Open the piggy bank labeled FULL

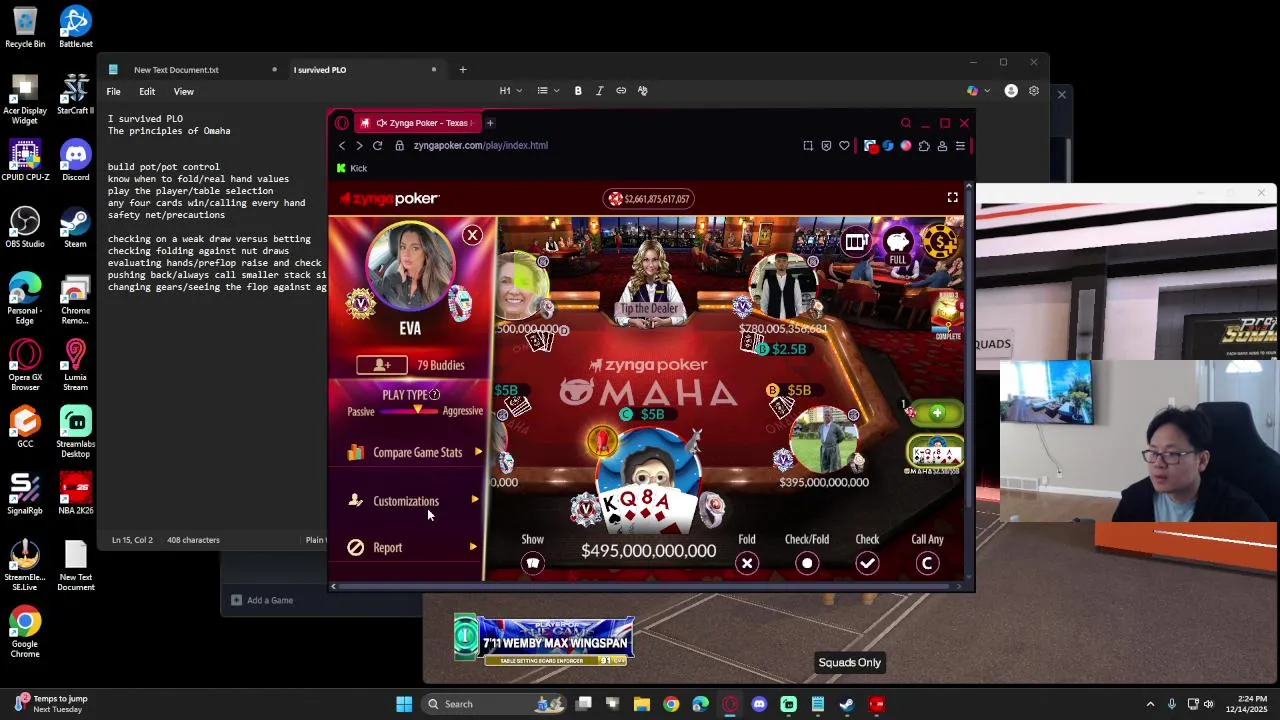(x=898, y=243)
